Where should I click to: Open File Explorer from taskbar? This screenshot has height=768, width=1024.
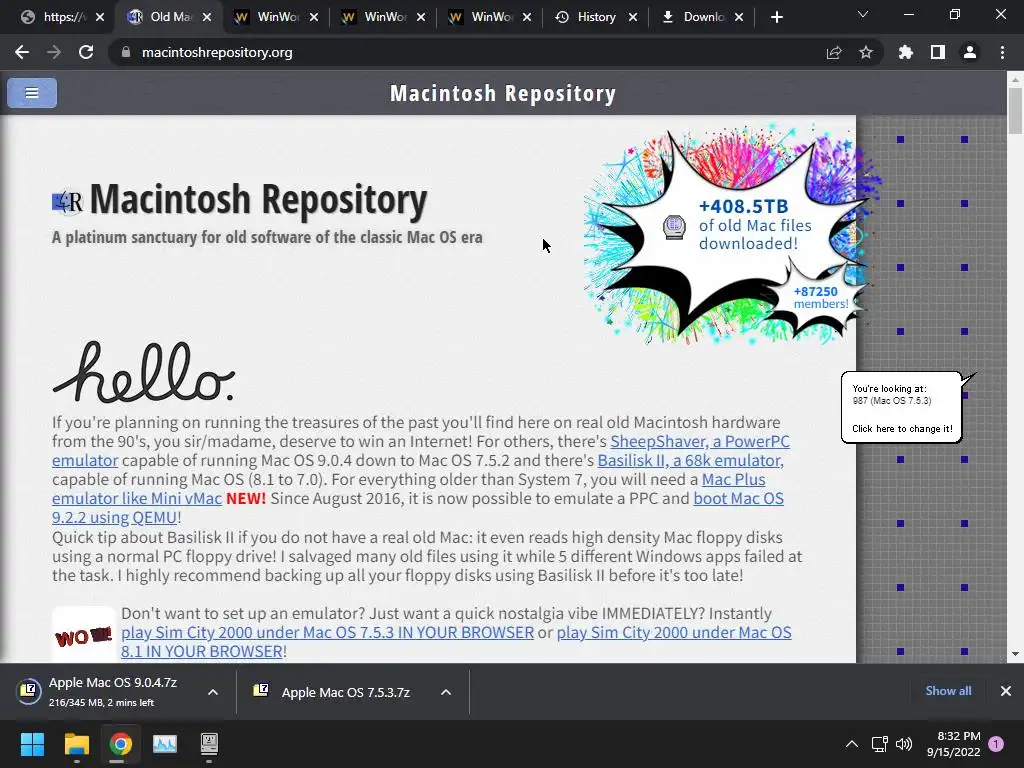pyautogui.click(x=76, y=744)
